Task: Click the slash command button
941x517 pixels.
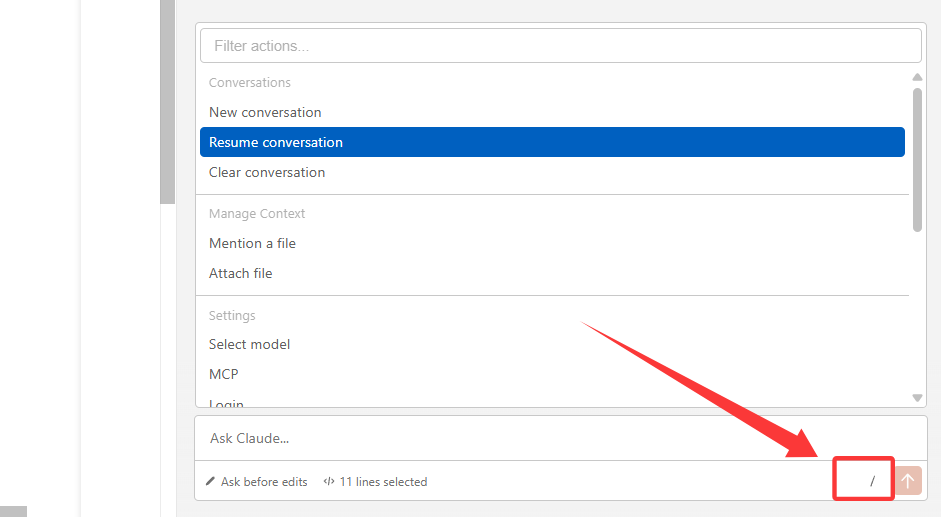Action: click(x=872, y=481)
